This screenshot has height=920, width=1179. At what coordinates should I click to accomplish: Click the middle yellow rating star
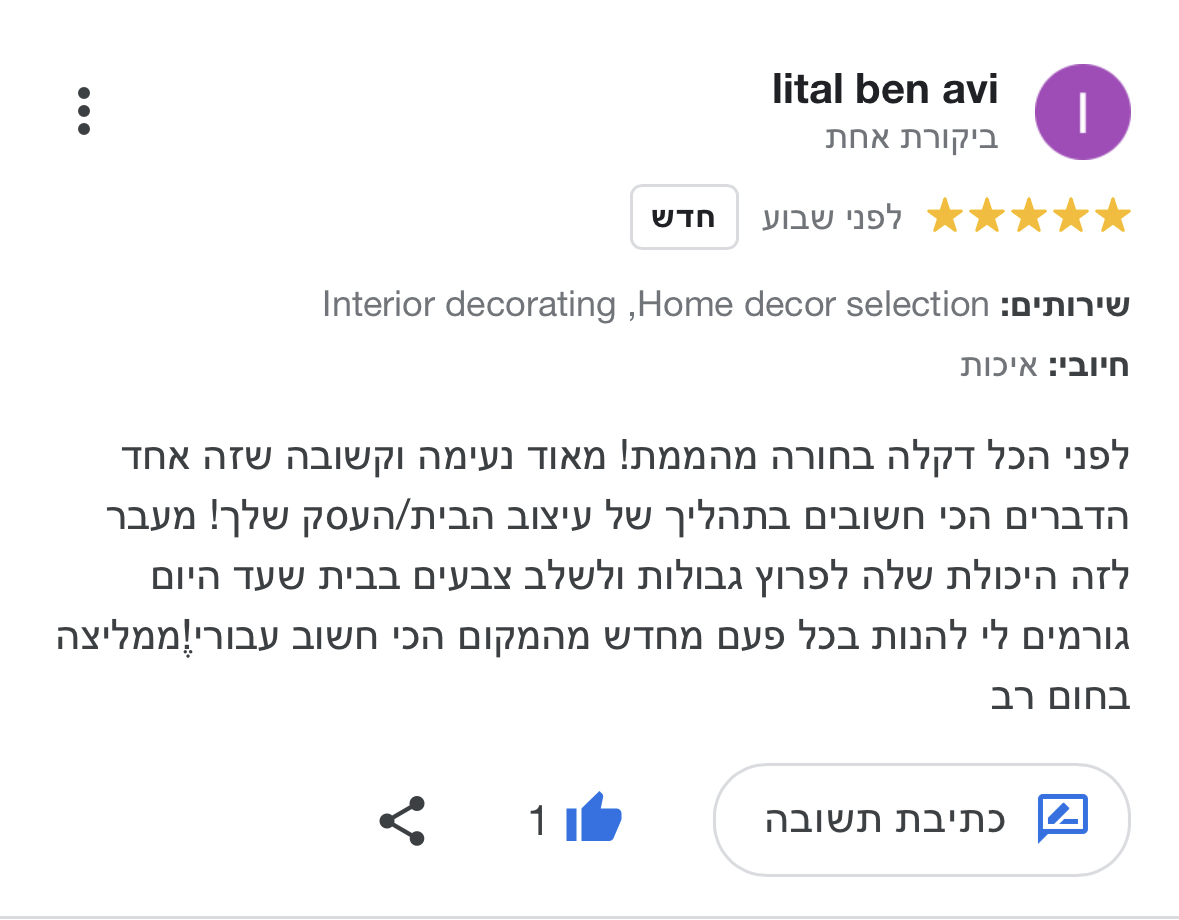(1029, 217)
